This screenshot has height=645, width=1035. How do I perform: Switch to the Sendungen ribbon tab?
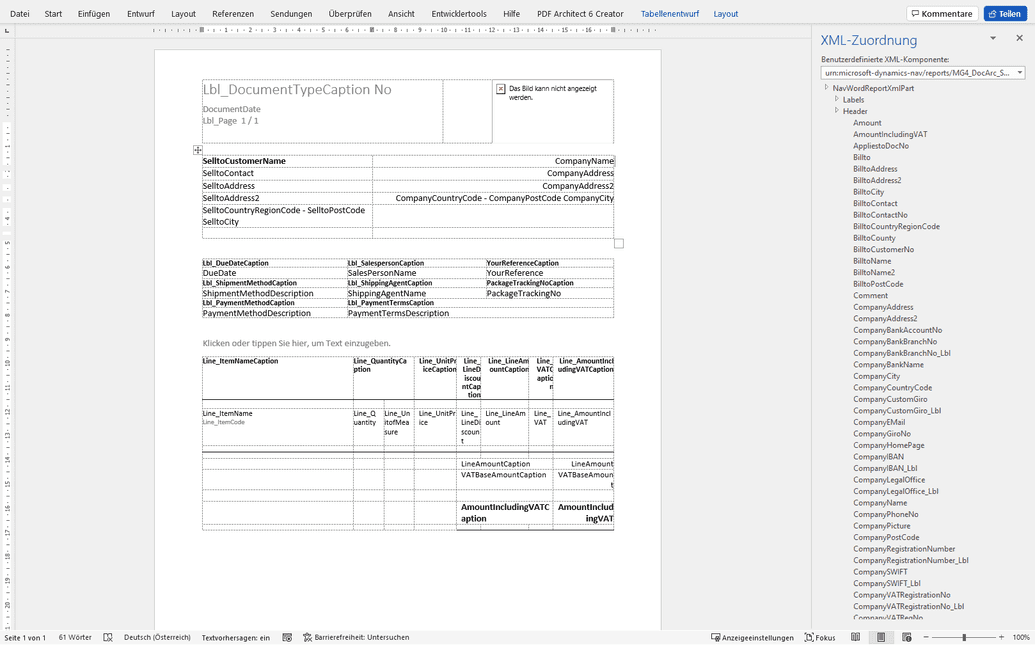291,13
